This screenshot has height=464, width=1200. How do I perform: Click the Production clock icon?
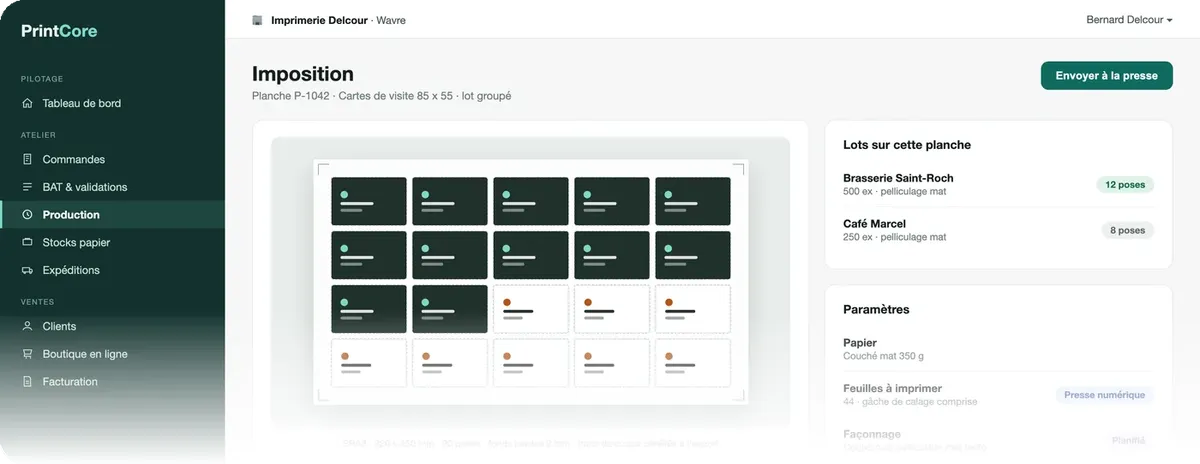(x=27, y=215)
